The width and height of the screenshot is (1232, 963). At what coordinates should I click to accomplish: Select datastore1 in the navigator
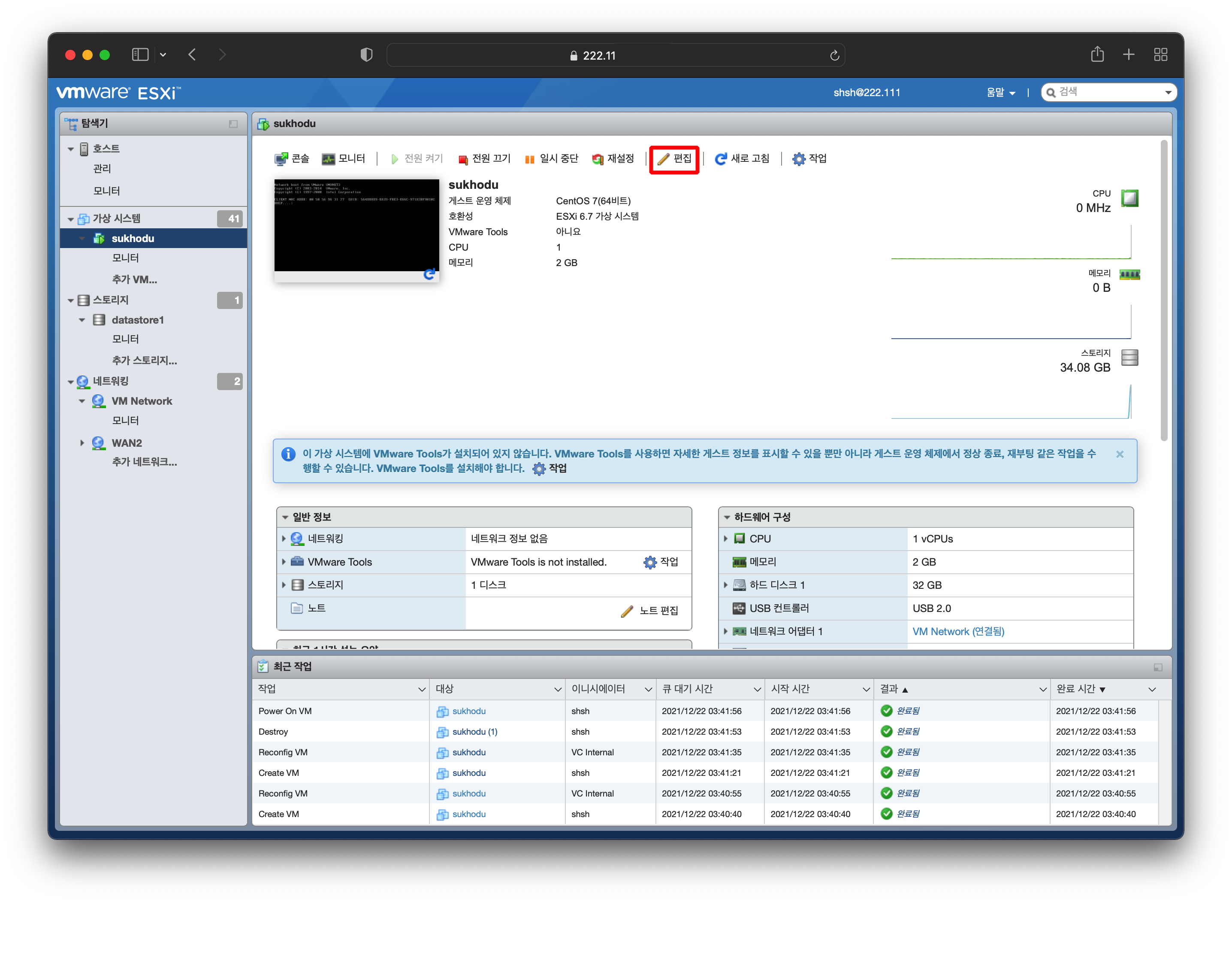tap(137, 320)
